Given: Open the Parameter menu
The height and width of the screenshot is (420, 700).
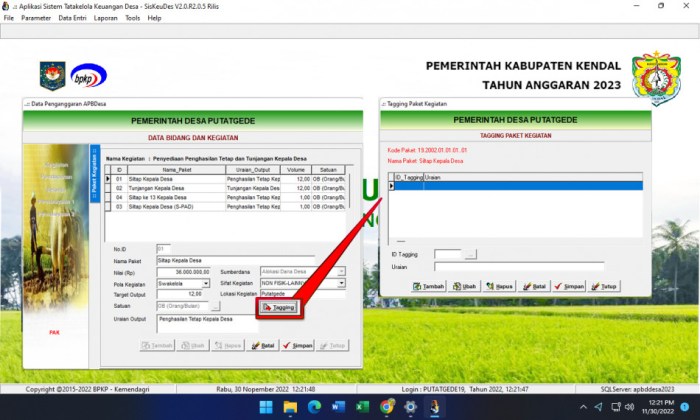Looking at the screenshot, I should [36, 18].
